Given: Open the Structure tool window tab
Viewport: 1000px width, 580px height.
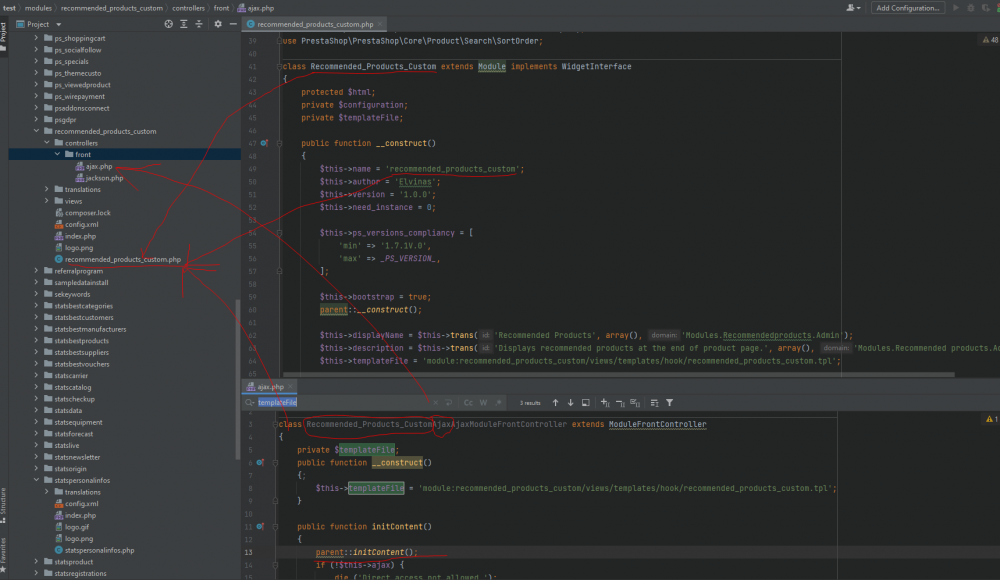Looking at the screenshot, I should [x=4, y=500].
